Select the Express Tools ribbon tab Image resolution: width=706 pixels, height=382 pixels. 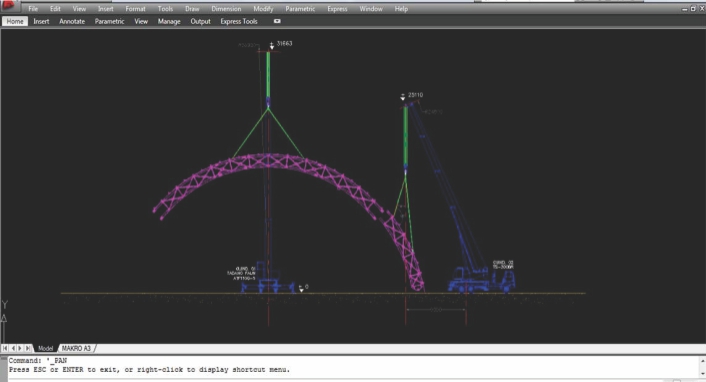point(239,21)
